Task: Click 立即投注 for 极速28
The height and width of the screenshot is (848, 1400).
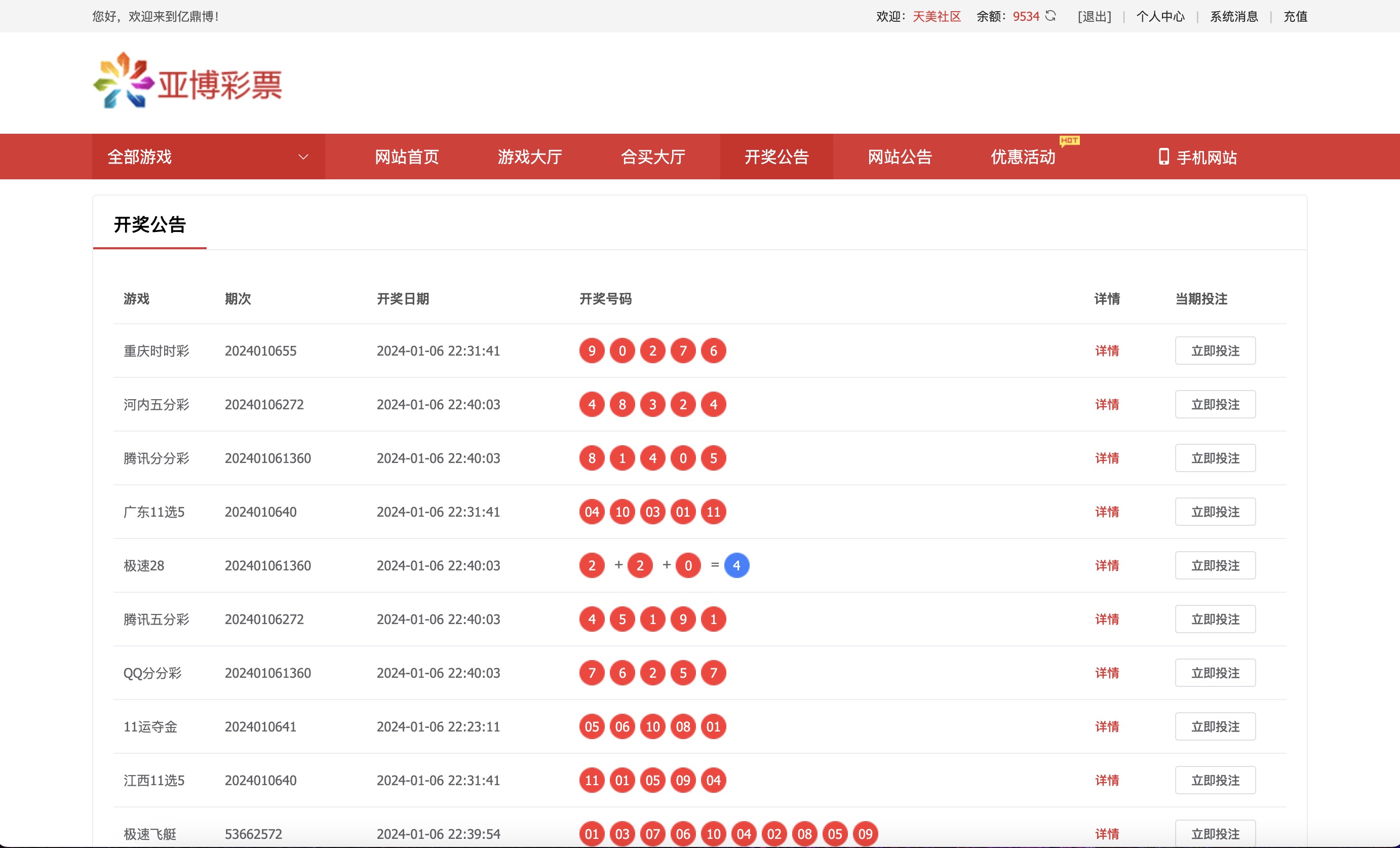Action: pos(1215,565)
